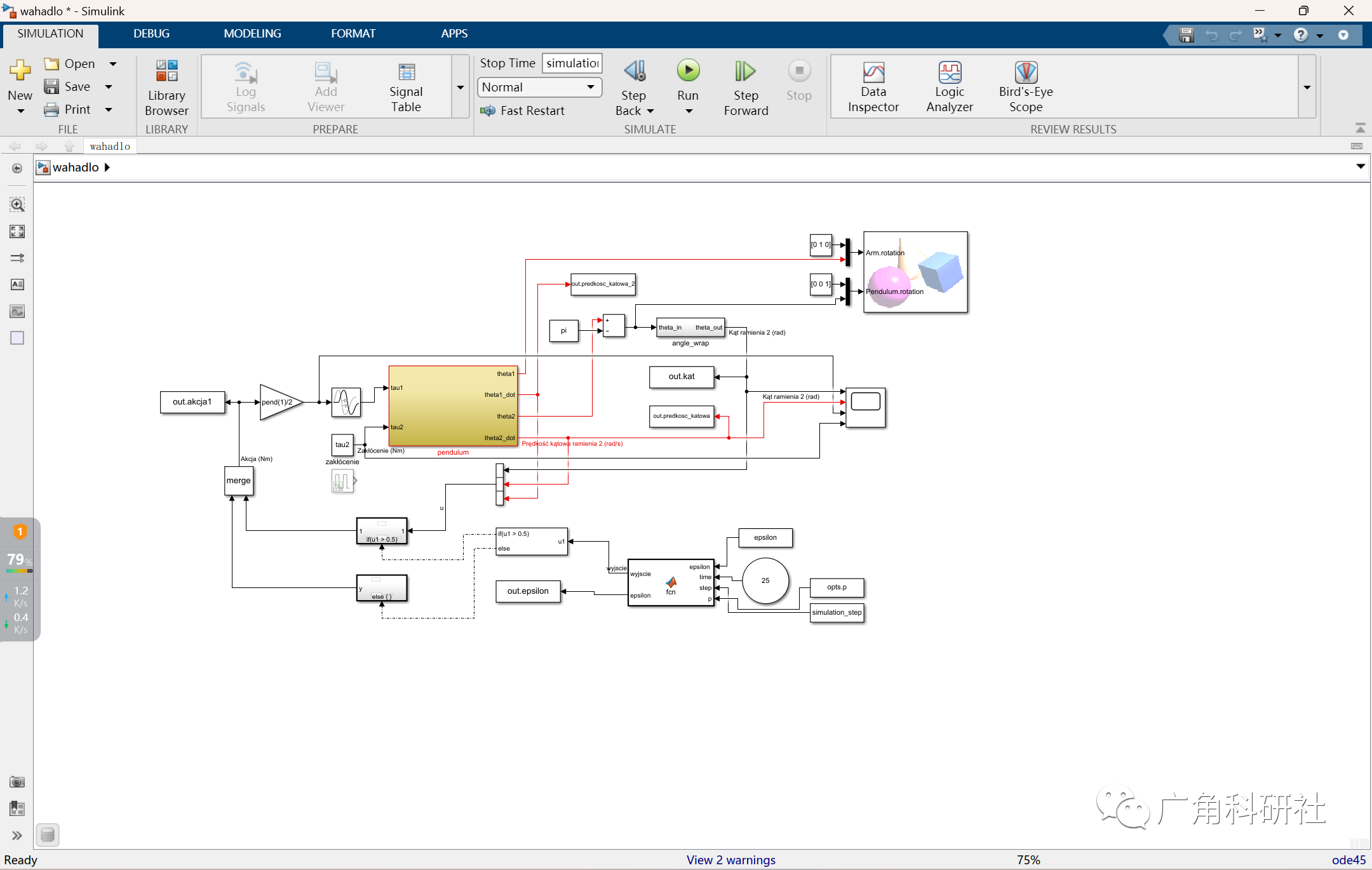
Task: Toggle the Hide/Show Explorer Bar button
Action: (x=17, y=168)
